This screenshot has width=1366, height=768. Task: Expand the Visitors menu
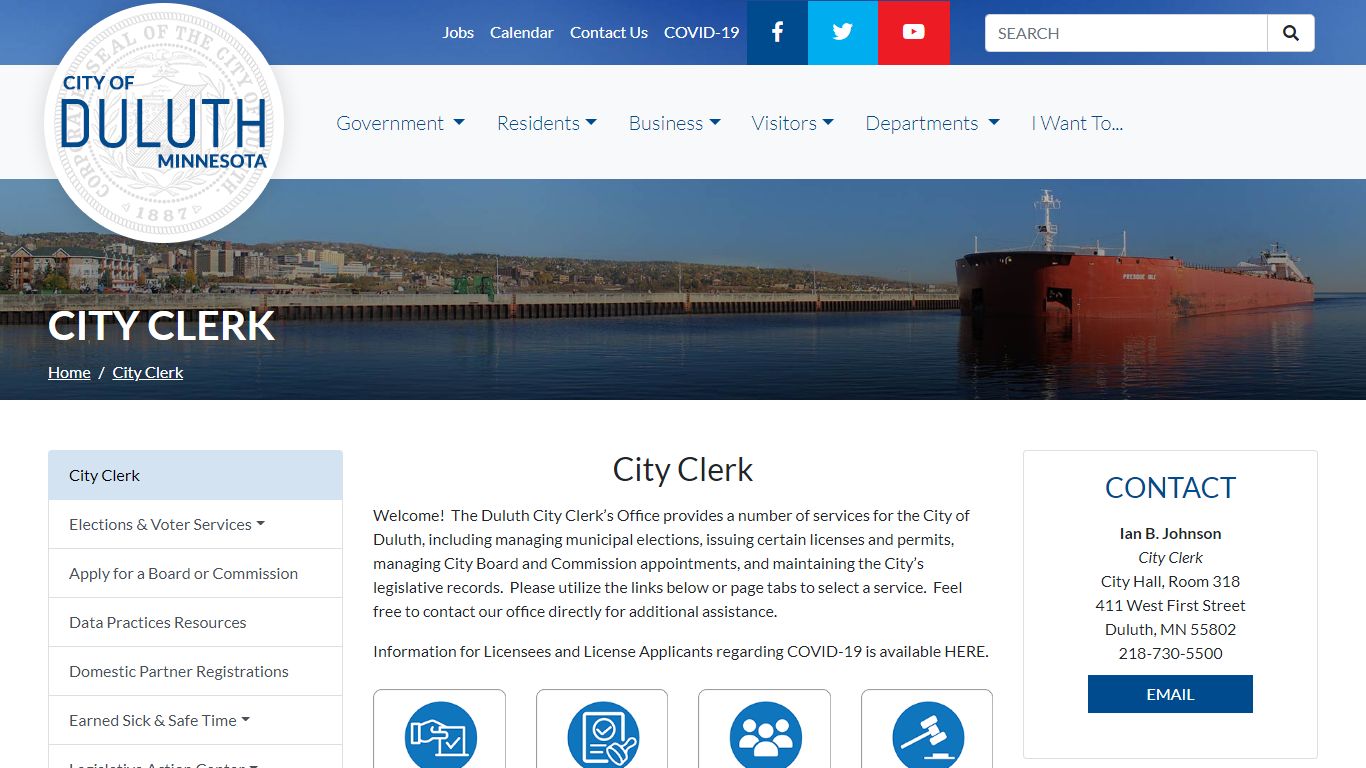[x=793, y=123]
